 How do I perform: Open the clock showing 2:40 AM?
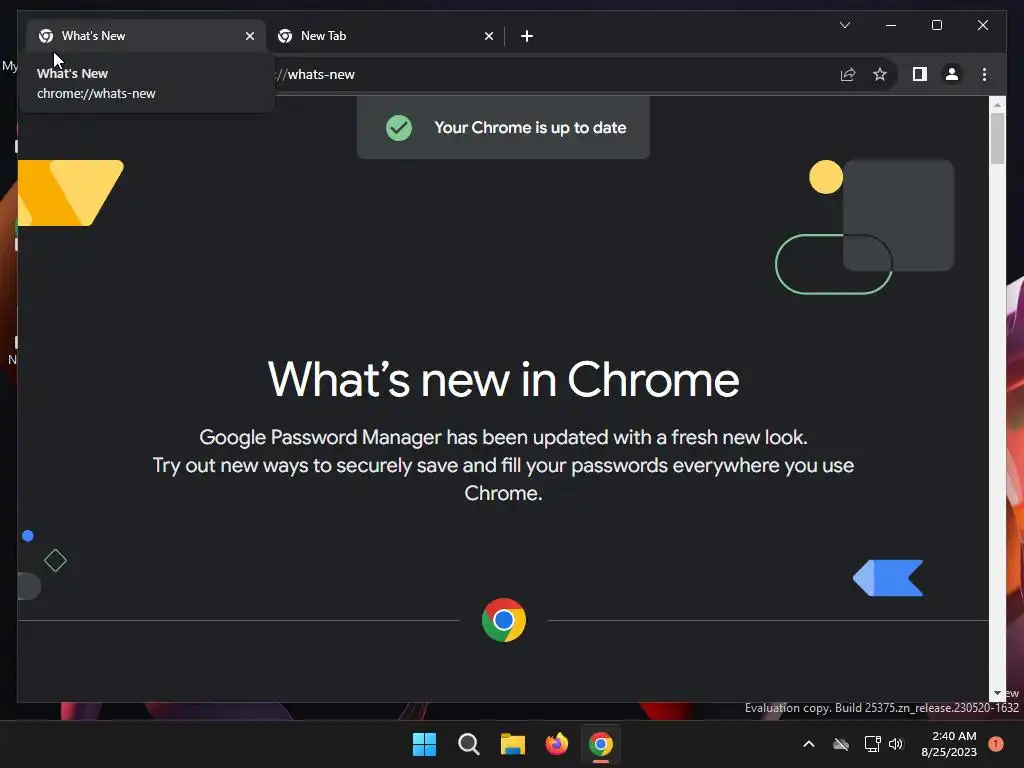pyautogui.click(x=949, y=744)
